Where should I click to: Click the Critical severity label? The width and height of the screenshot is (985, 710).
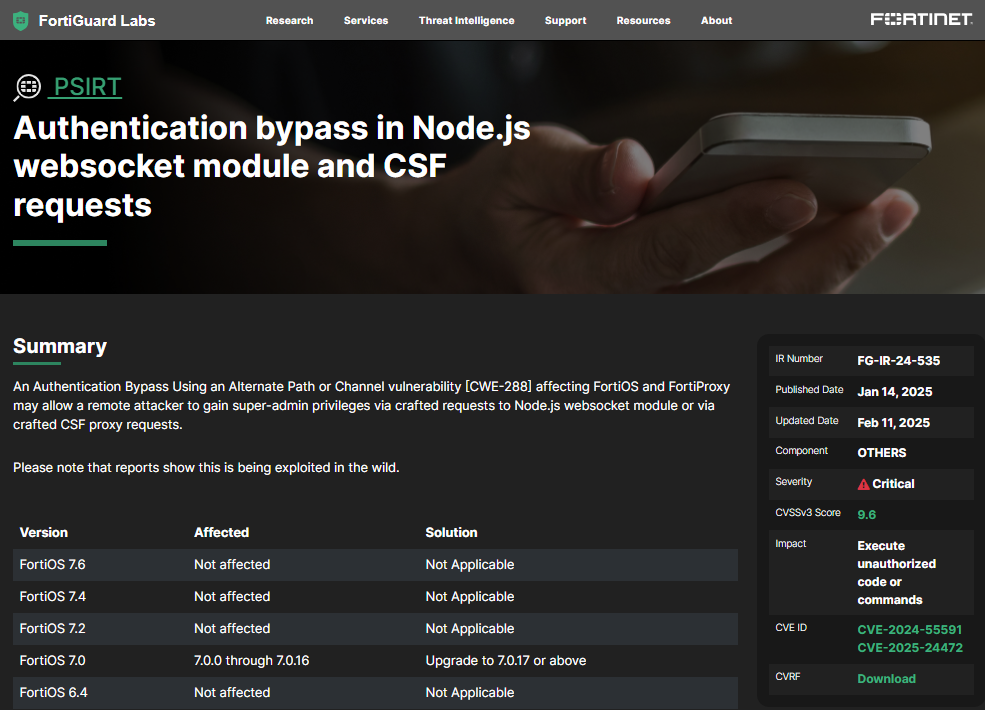893,484
